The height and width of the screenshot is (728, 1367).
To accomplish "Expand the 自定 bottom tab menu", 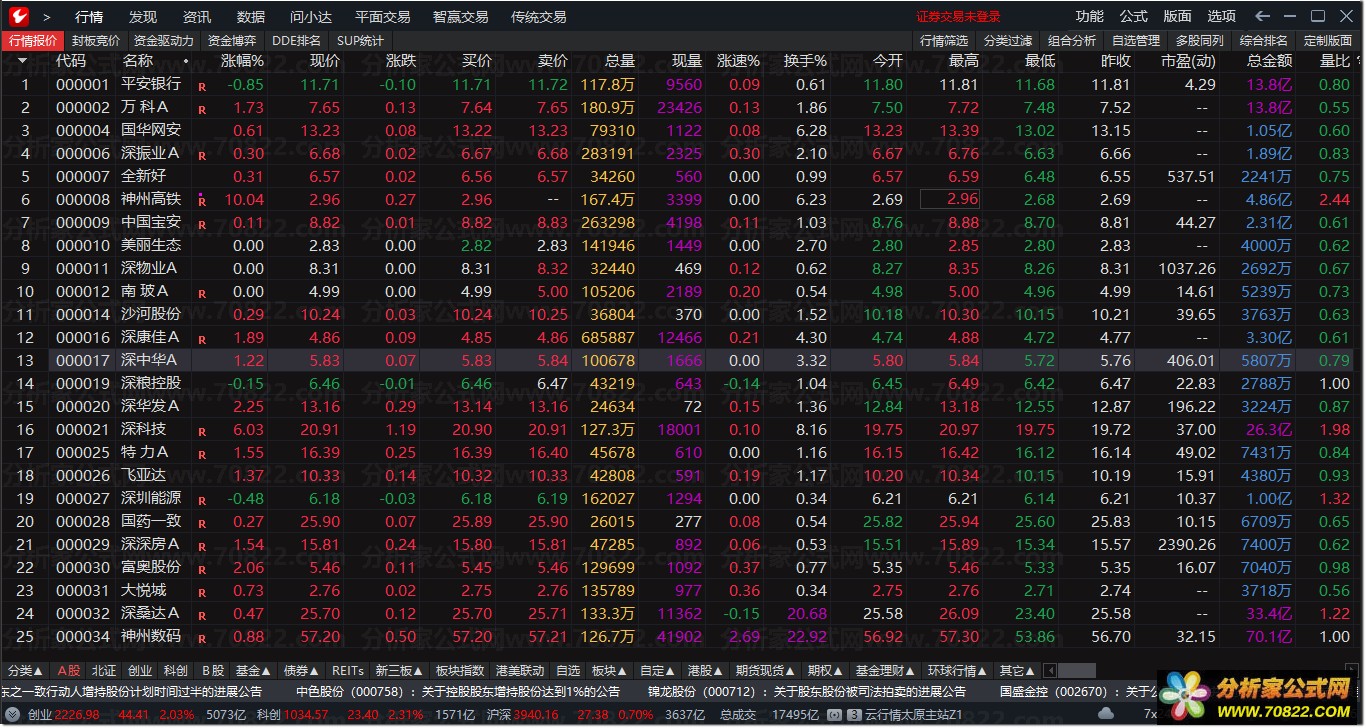I will [658, 670].
